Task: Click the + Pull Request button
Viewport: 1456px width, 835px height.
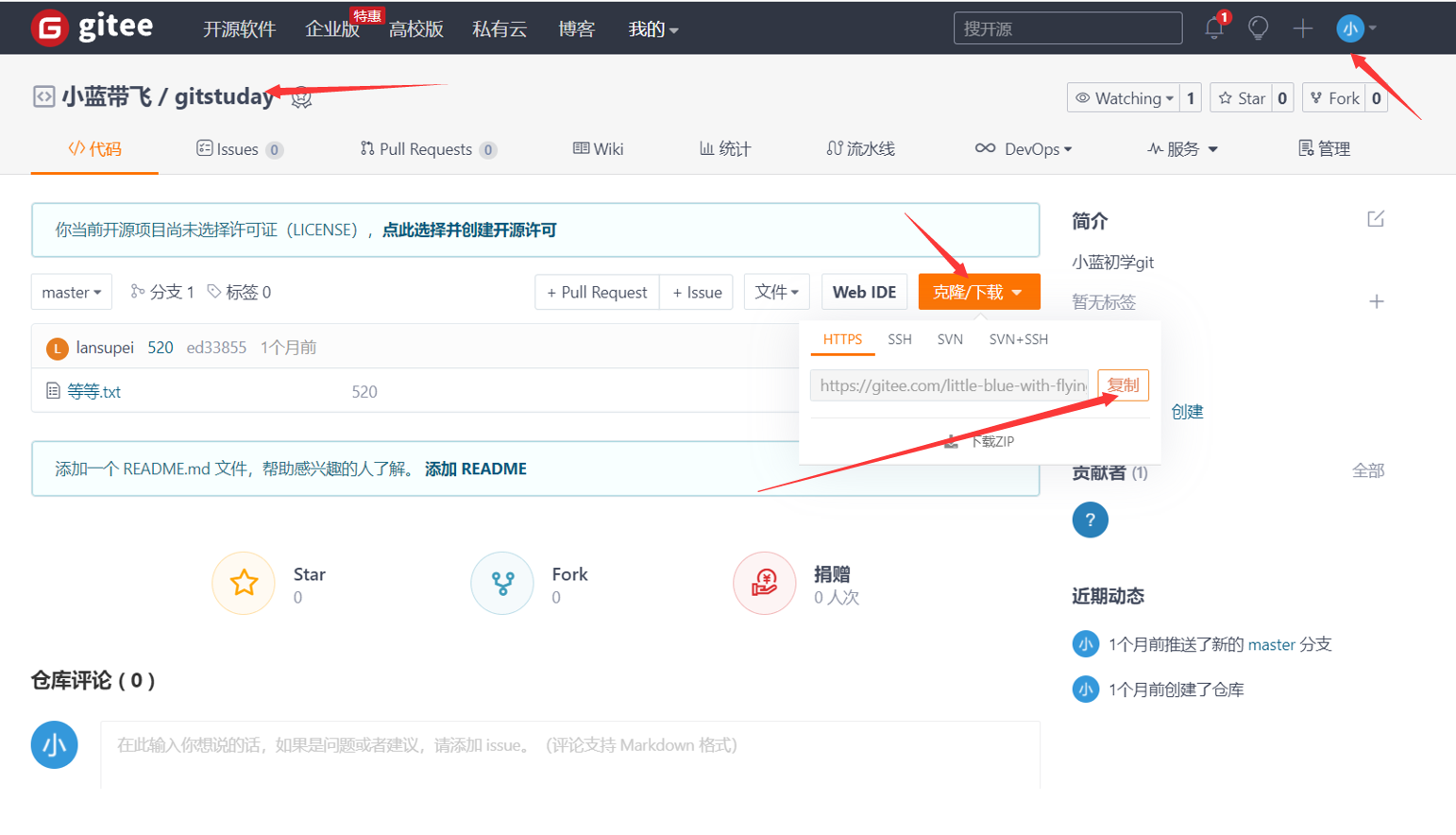Action: [597, 292]
